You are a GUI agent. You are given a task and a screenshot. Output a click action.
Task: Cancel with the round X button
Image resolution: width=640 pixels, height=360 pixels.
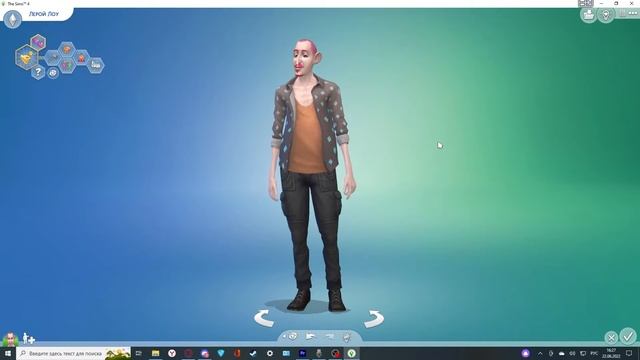611,338
